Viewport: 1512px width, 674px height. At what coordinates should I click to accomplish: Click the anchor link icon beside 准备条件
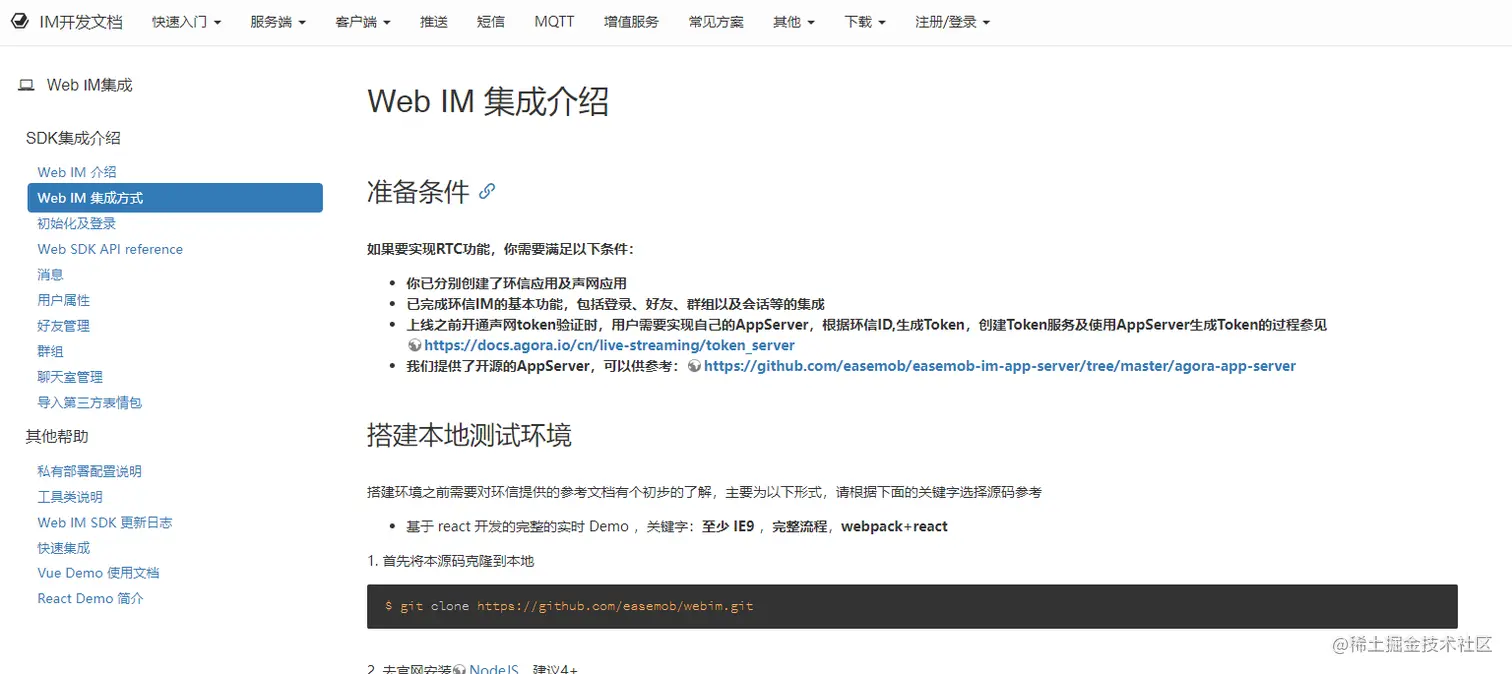pos(487,191)
